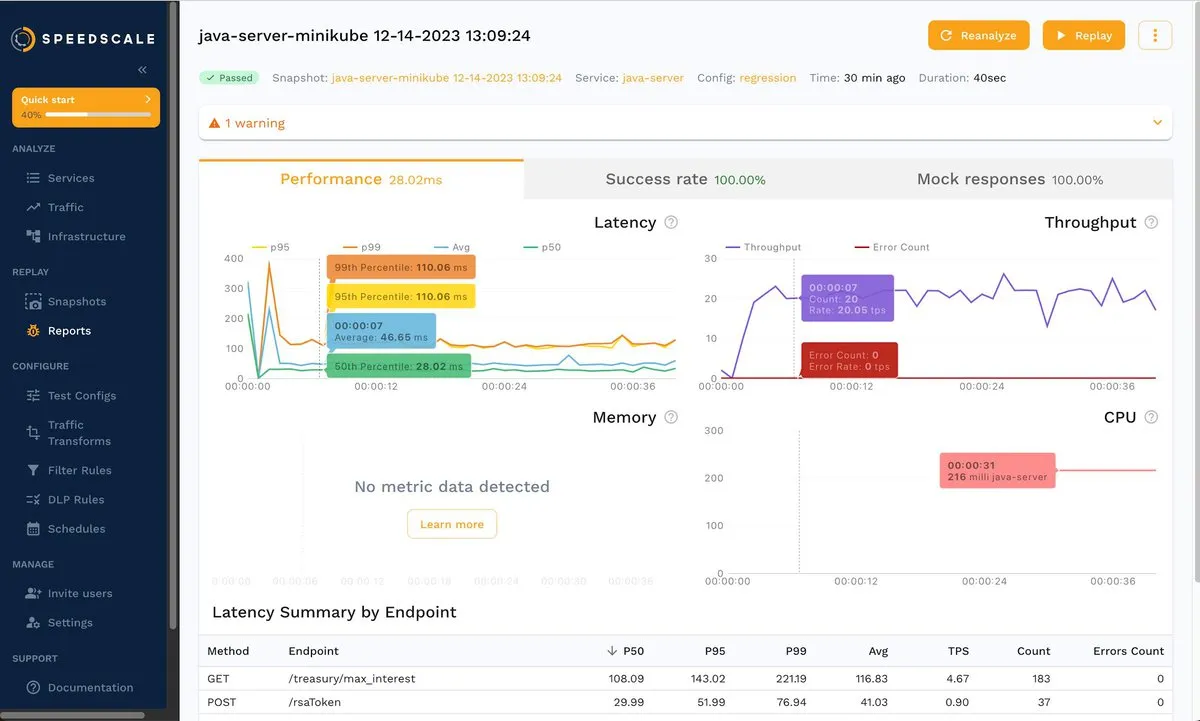Change sorting via the P50 arrow
This screenshot has width=1200, height=721.
click(x=613, y=650)
